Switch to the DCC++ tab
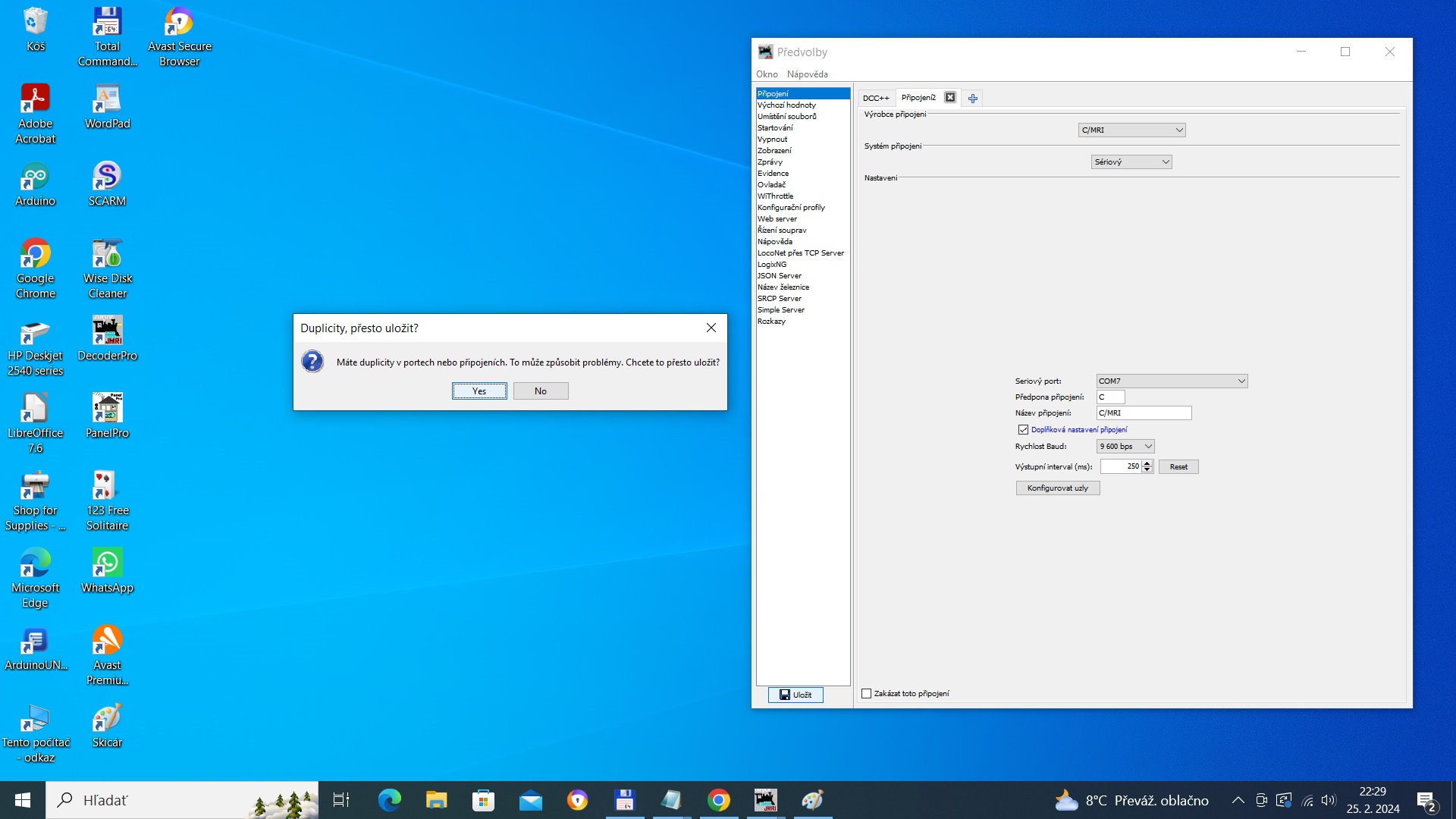 pos(876,99)
